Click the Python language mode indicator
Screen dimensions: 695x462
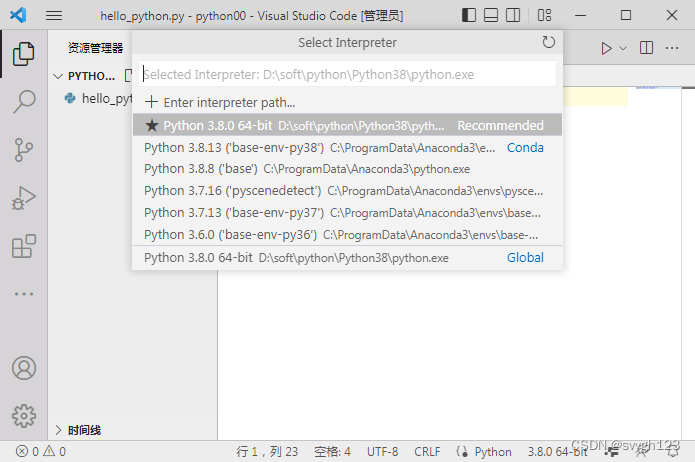tap(493, 451)
